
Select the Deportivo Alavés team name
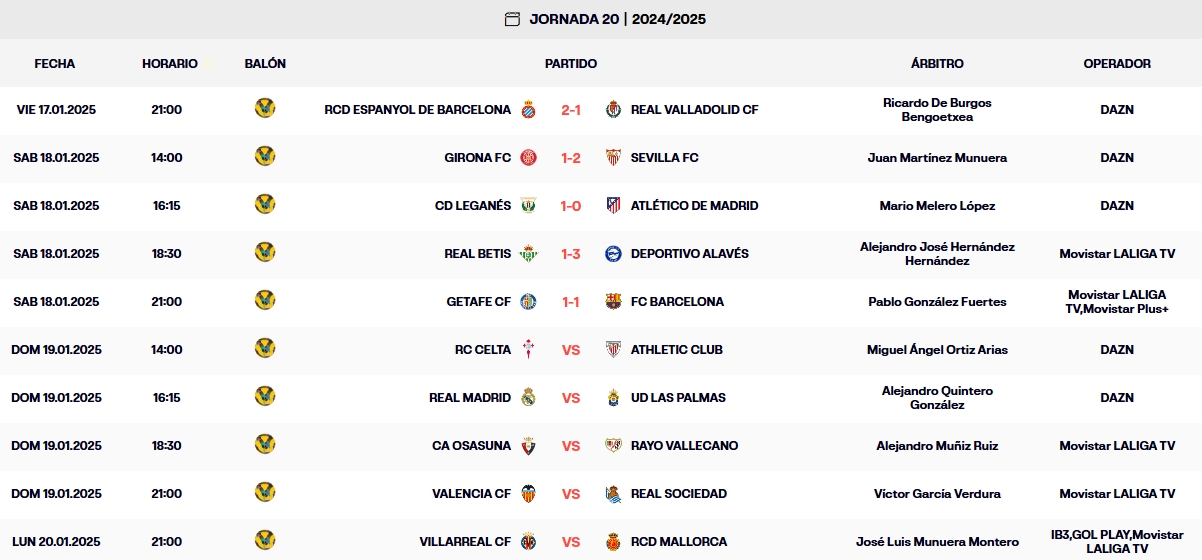point(689,254)
